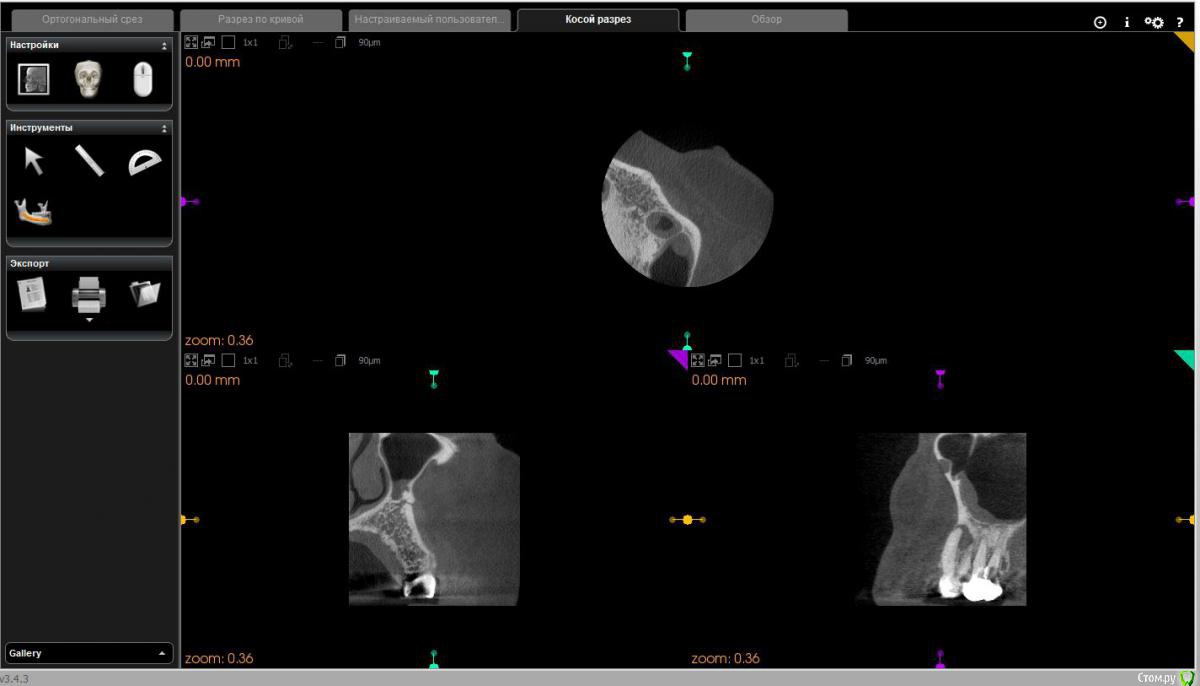Click the info "i" button
Viewport: 1200px width, 686px height.
[x=1127, y=22]
